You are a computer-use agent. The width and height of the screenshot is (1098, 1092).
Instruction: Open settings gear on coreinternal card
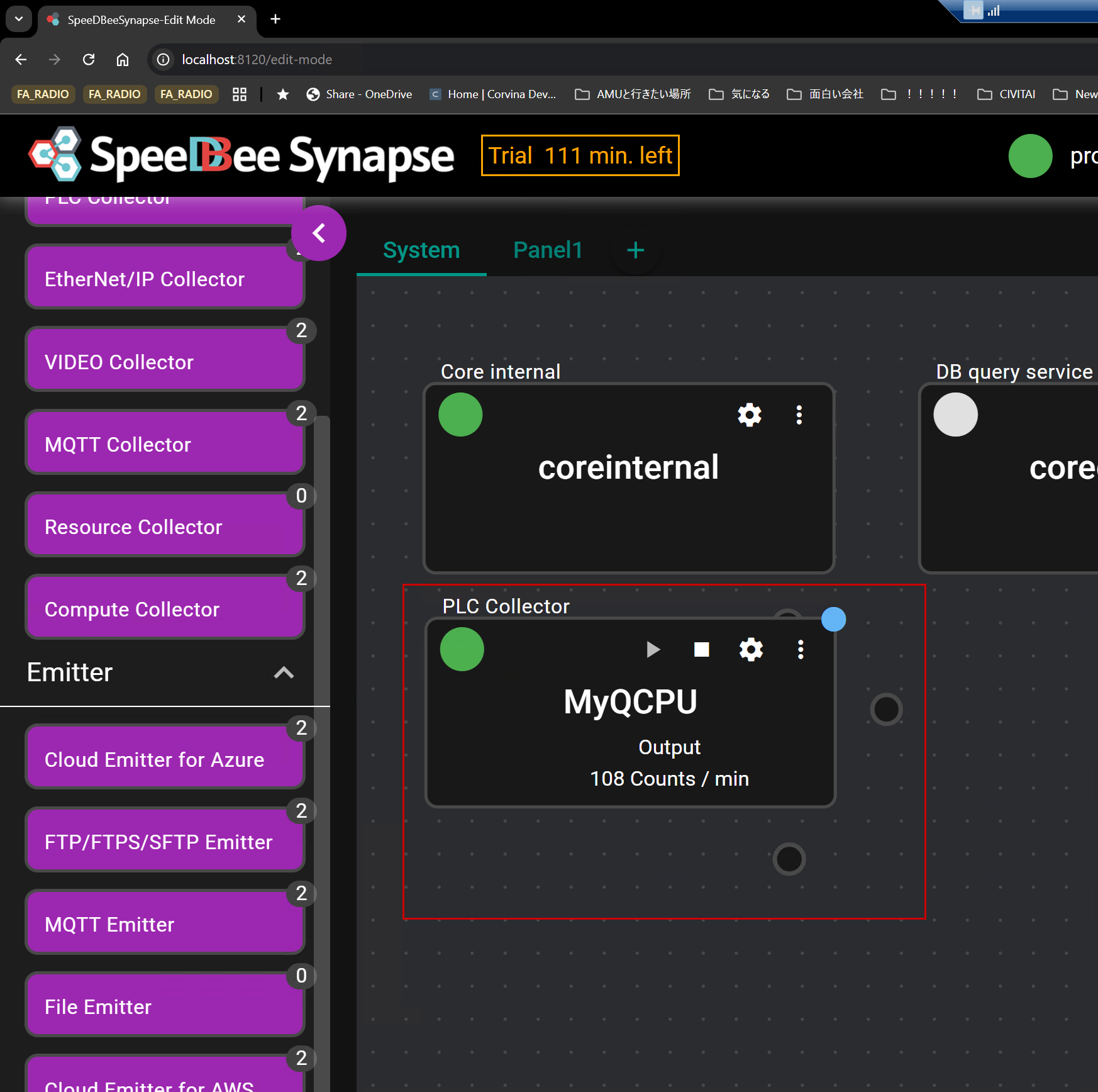pos(749,415)
